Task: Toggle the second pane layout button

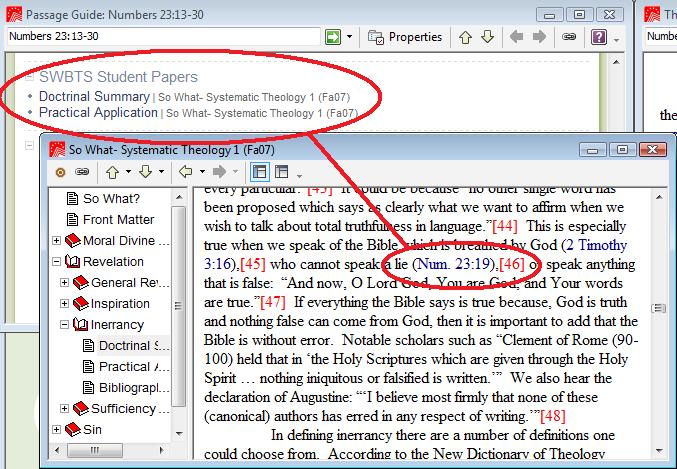Action: click(282, 172)
